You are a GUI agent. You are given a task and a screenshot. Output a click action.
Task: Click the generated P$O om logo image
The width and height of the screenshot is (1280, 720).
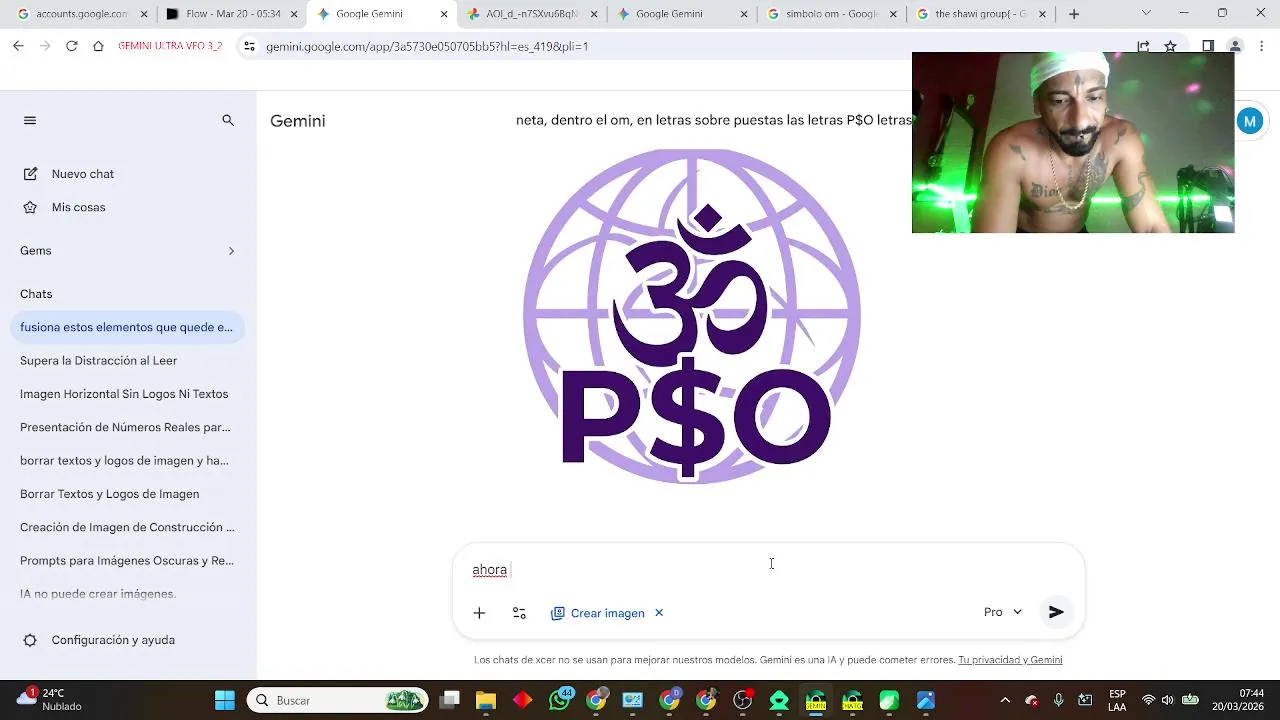tap(692, 316)
